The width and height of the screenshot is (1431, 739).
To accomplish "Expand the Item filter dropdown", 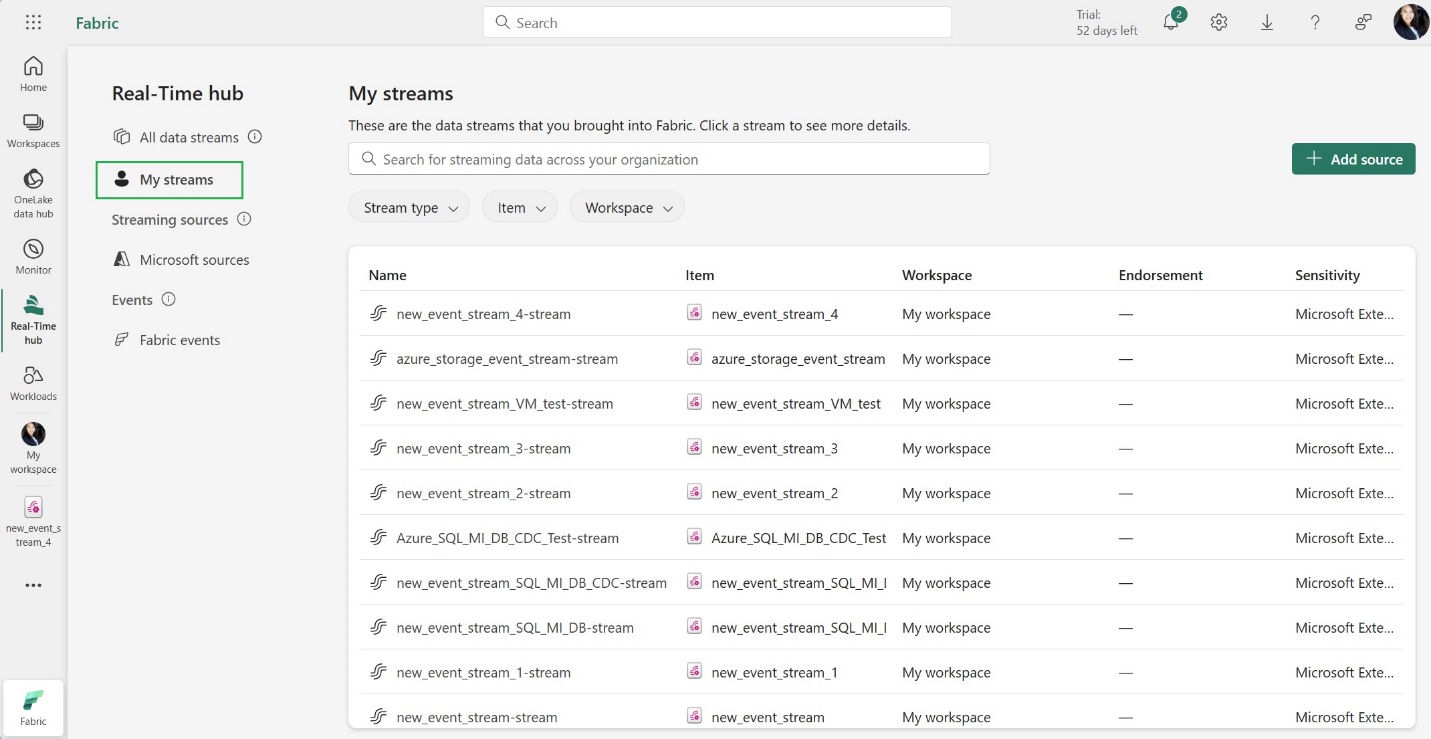I will [520, 208].
